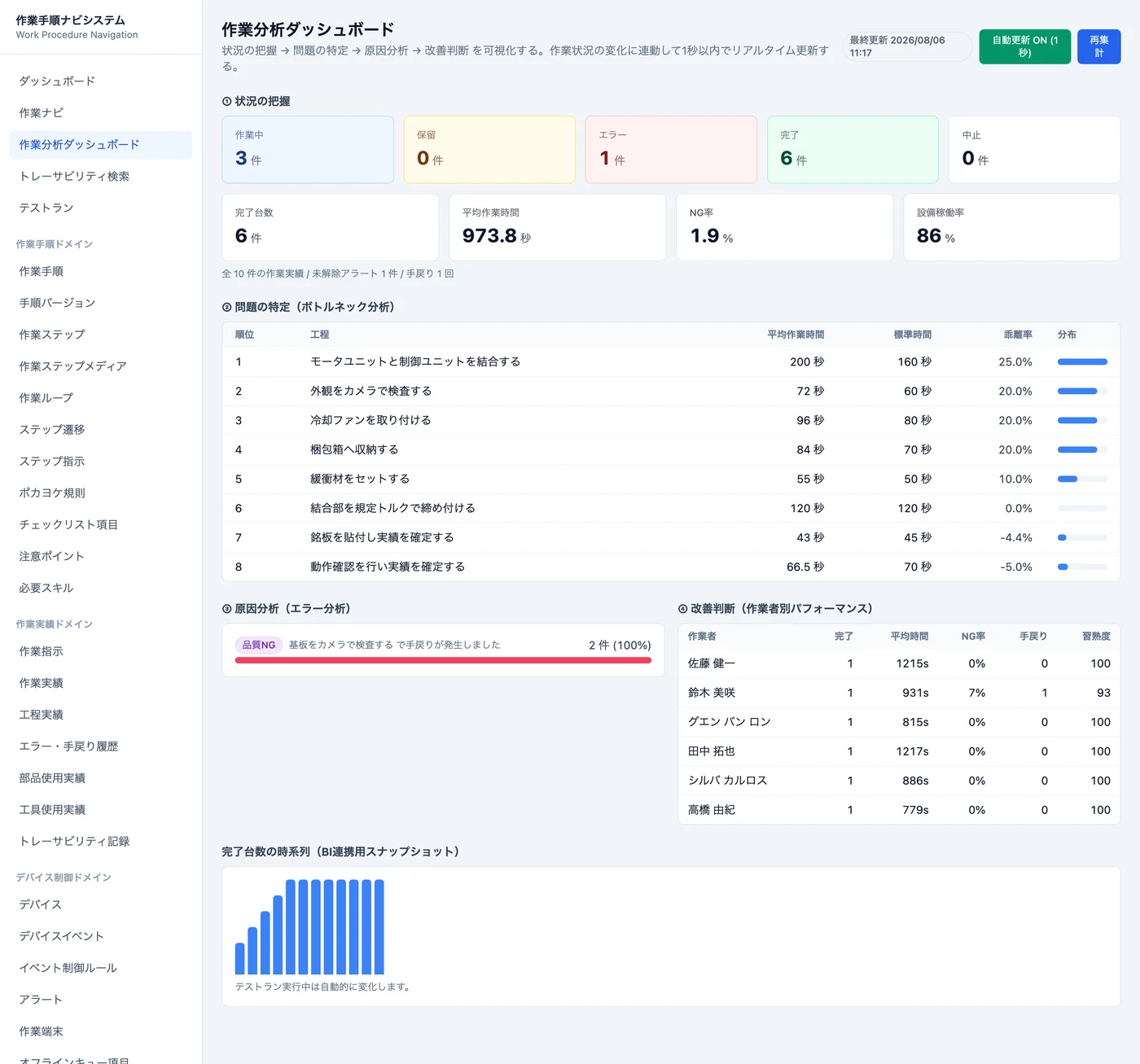
Task: Click the 最終更新 timestamp field
Action: [x=907, y=46]
